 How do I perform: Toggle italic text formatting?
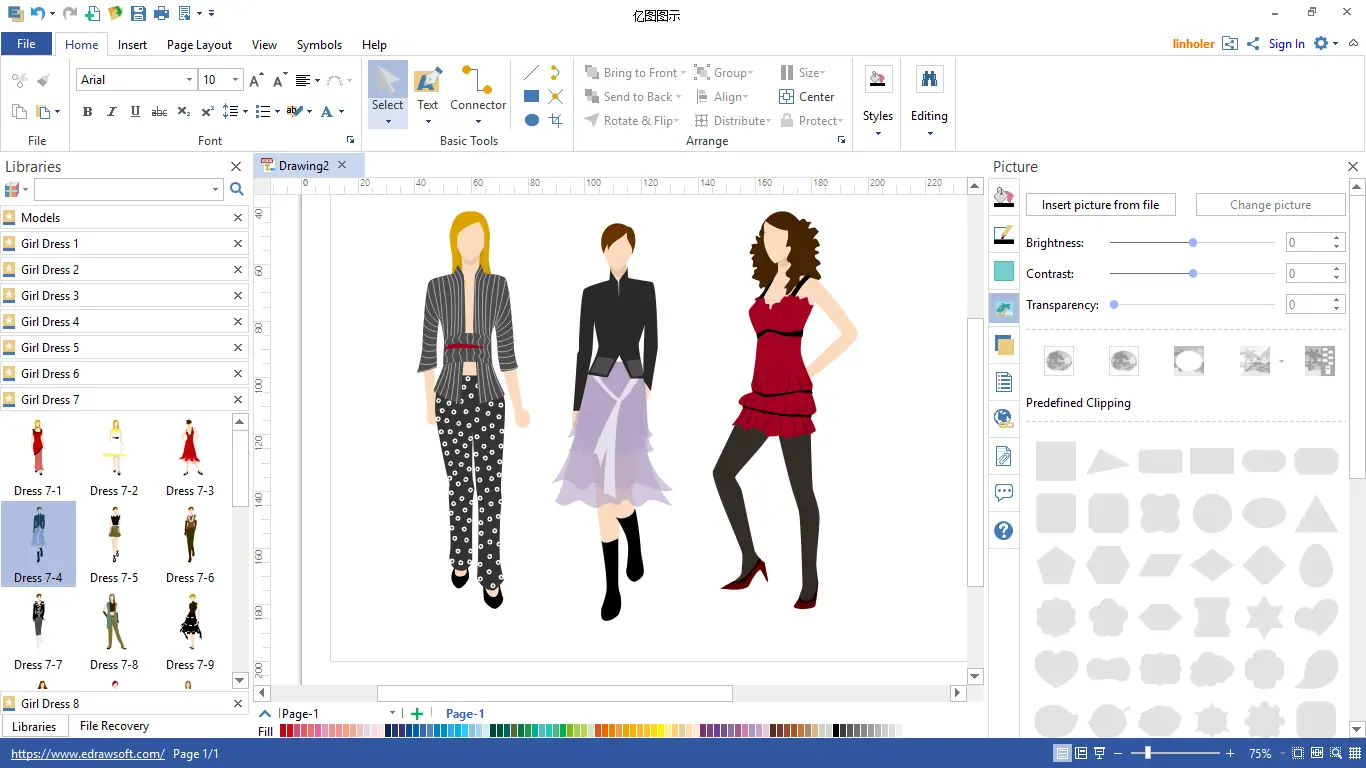click(111, 112)
